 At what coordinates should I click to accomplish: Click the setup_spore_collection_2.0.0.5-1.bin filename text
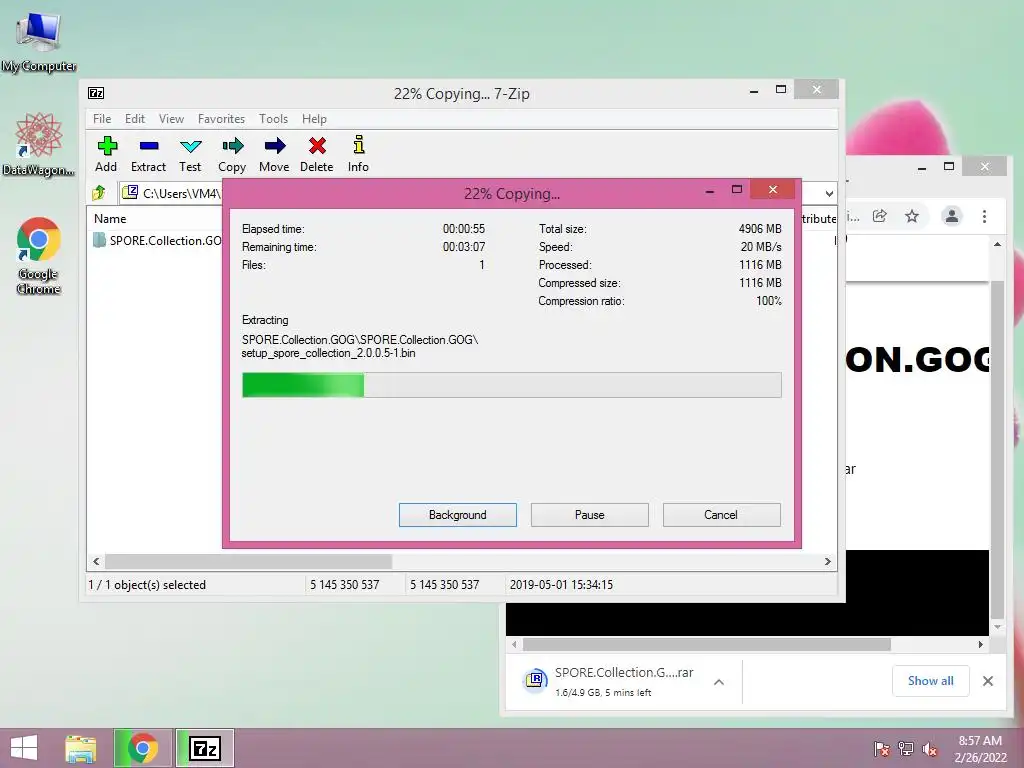pos(328,353)
